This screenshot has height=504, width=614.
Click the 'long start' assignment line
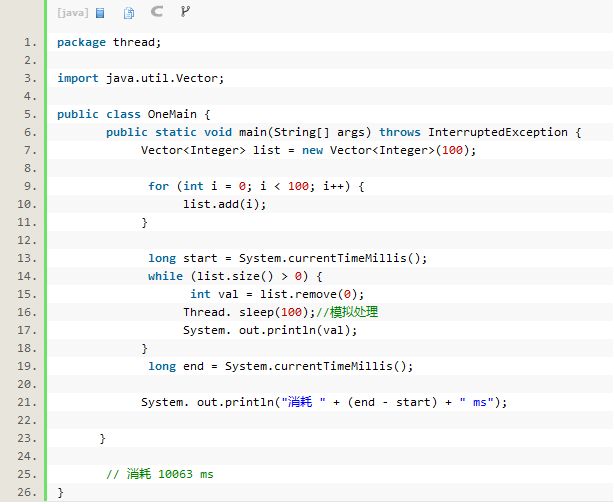tap(287, 258)
